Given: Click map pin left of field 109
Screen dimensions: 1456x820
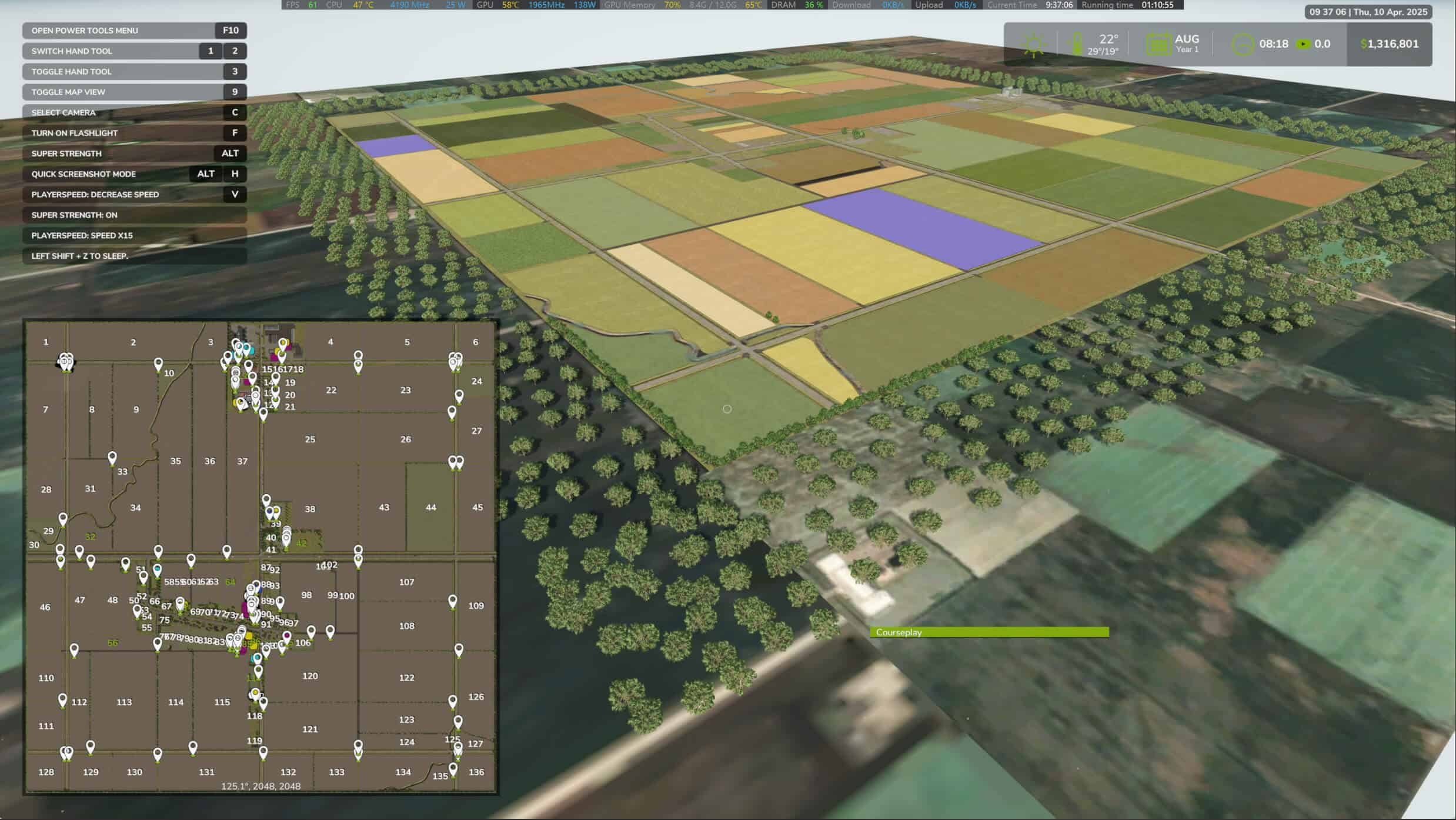Looking at the screenshot, I should (x=452, y=600).
